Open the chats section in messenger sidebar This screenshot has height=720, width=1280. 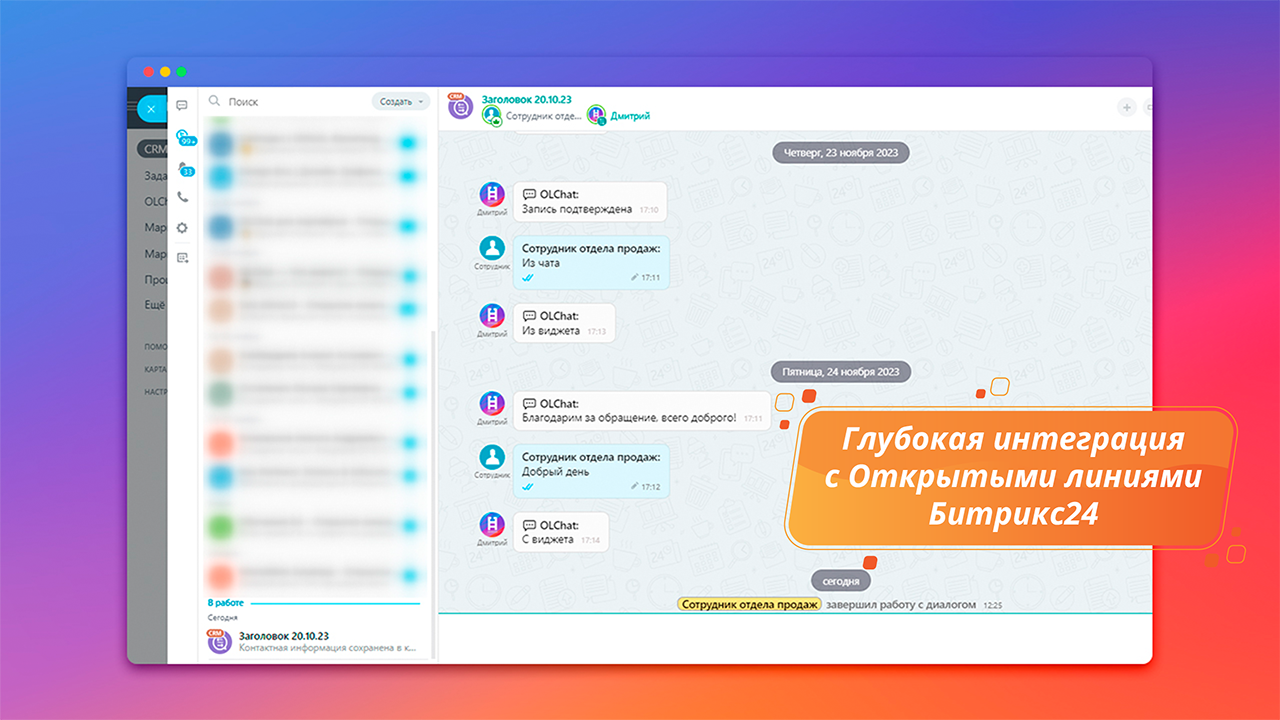click(182, 105)
